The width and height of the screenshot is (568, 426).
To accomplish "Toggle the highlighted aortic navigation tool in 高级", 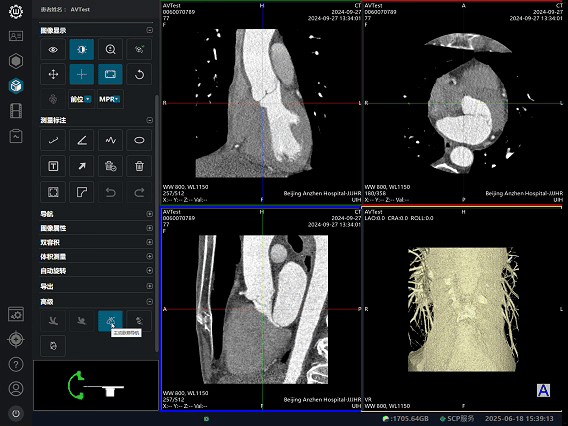I will pyautogui.click(x=110, y=321).
